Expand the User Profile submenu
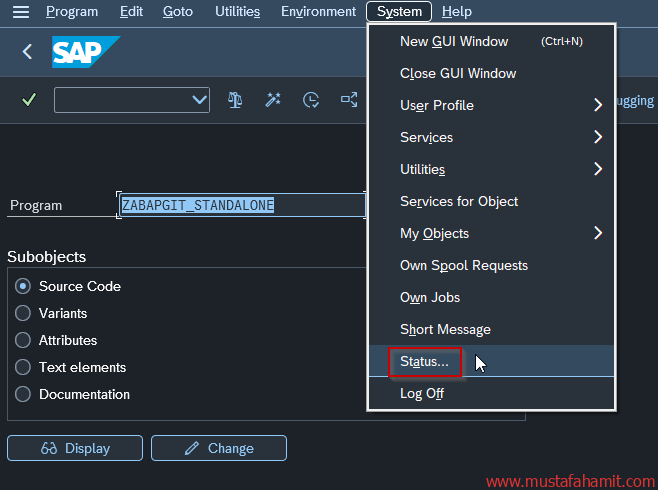Screen dimensions: 658x490 [x=597, y=105]
